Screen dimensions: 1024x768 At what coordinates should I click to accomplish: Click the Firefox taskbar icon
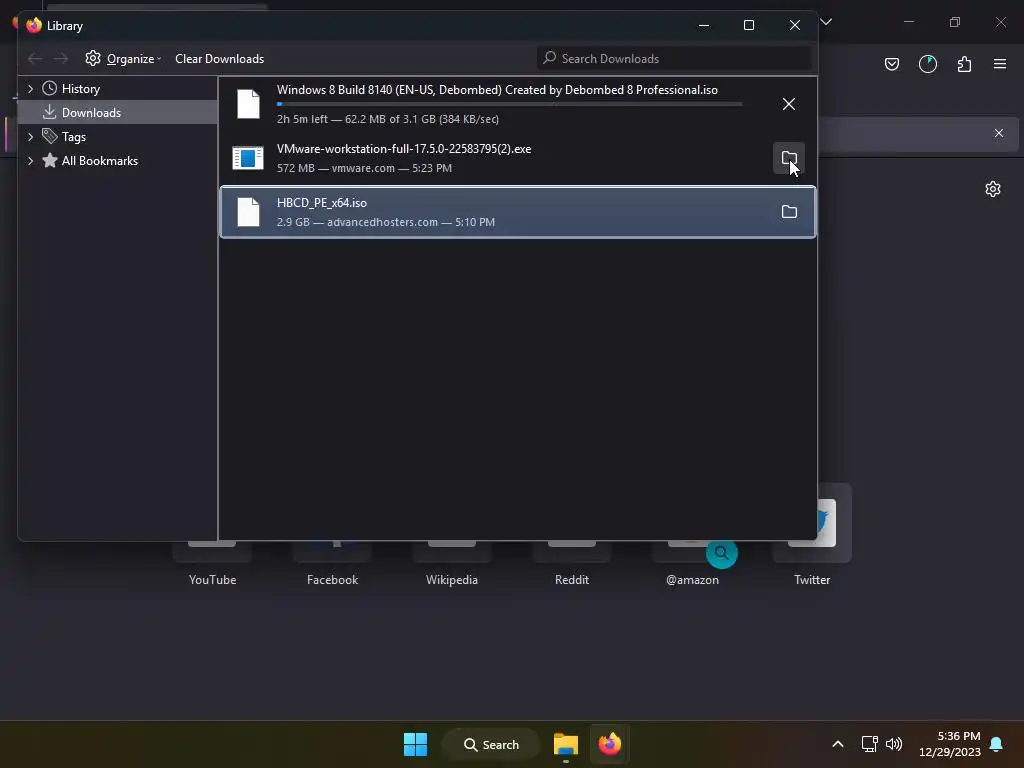tap(610, 744)
